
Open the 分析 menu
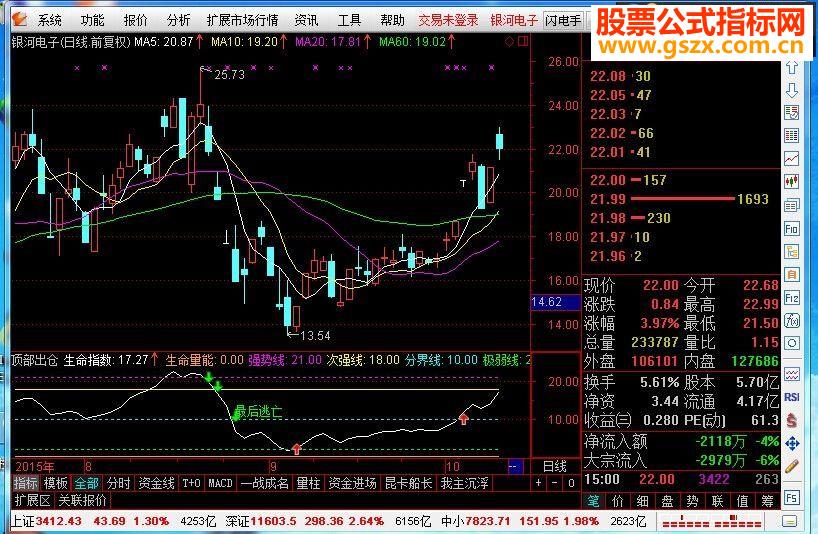[x=178, y=20]
